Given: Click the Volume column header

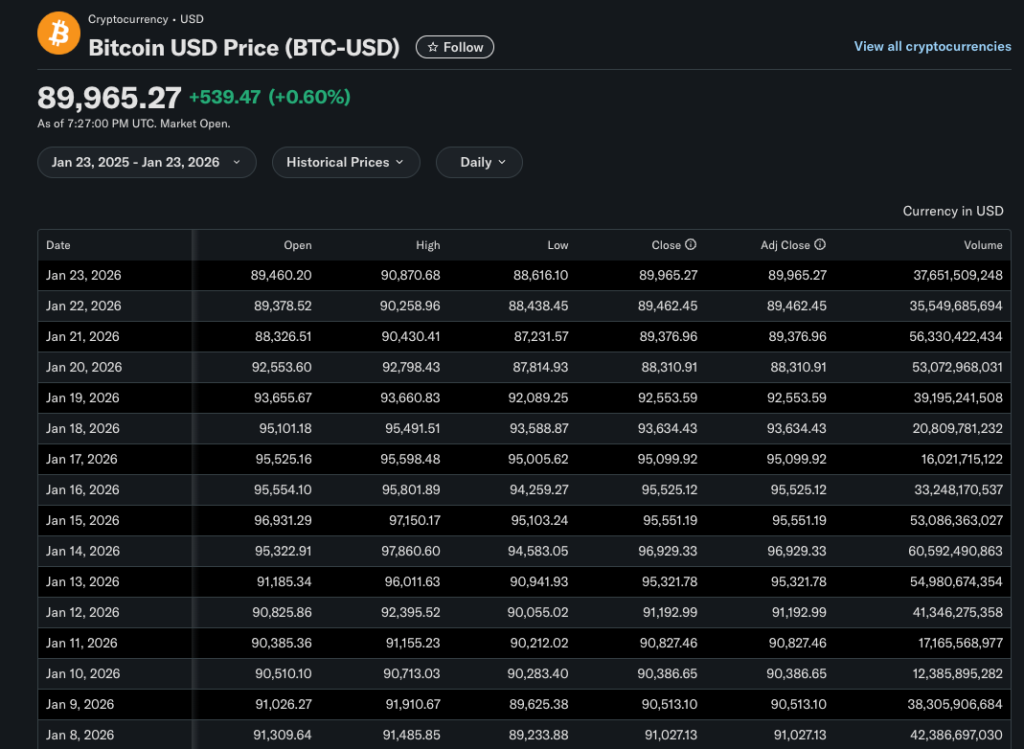Looking at the screenshot, I should [x=983, y=245].
